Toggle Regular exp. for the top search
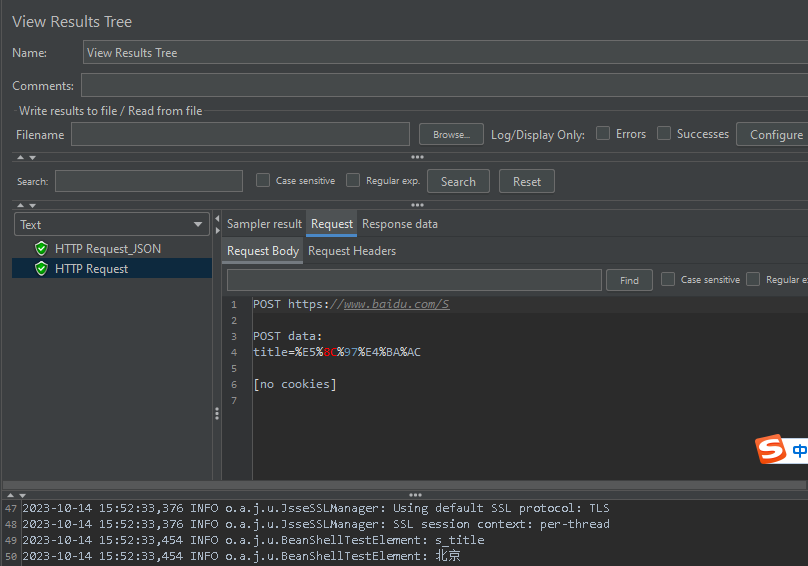The height and width of the screenshot is (566, 808). (x=353, y=180)
